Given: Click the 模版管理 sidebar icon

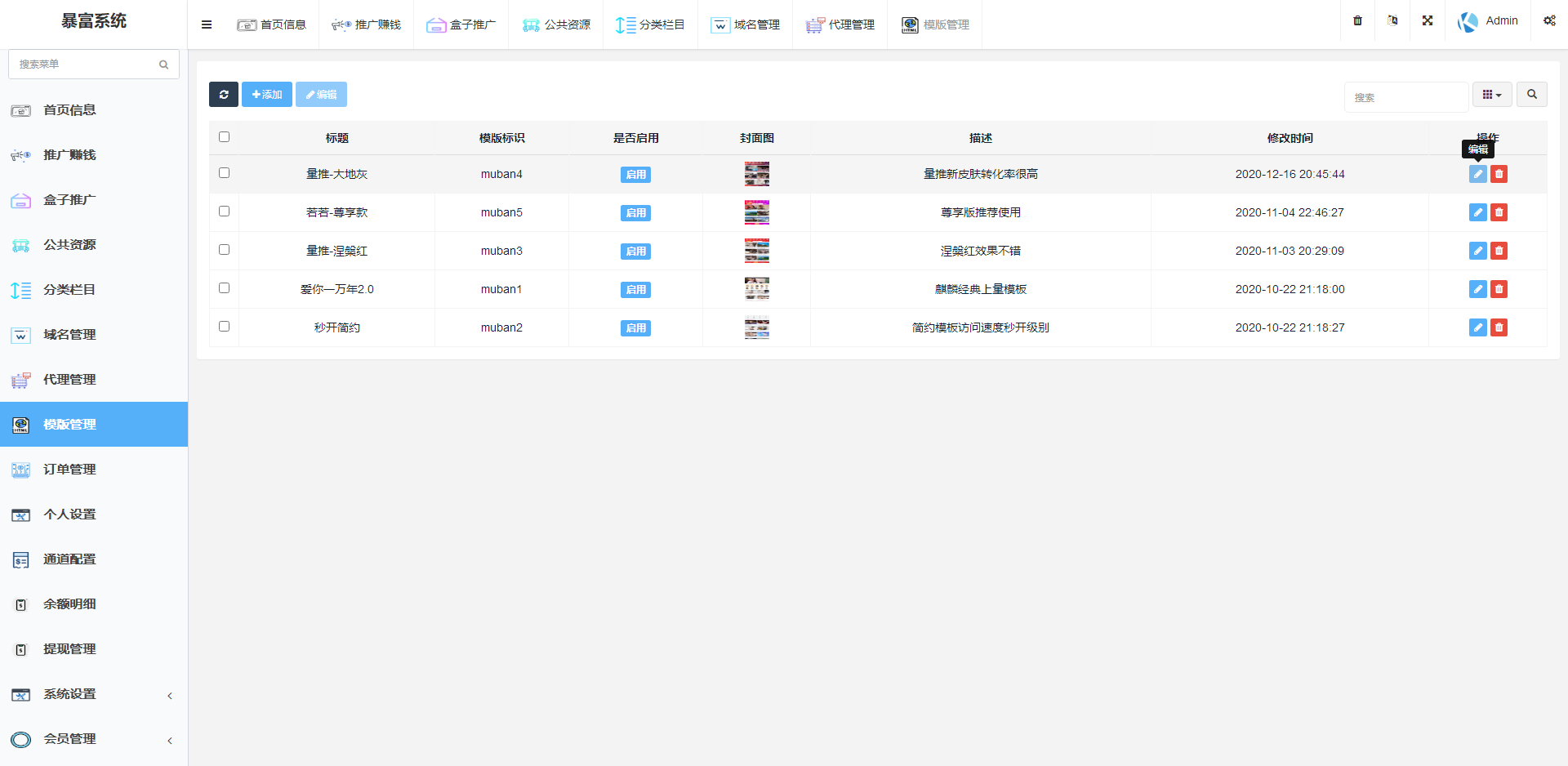Looking at the screenshot, I should click(x=20, y=425).
